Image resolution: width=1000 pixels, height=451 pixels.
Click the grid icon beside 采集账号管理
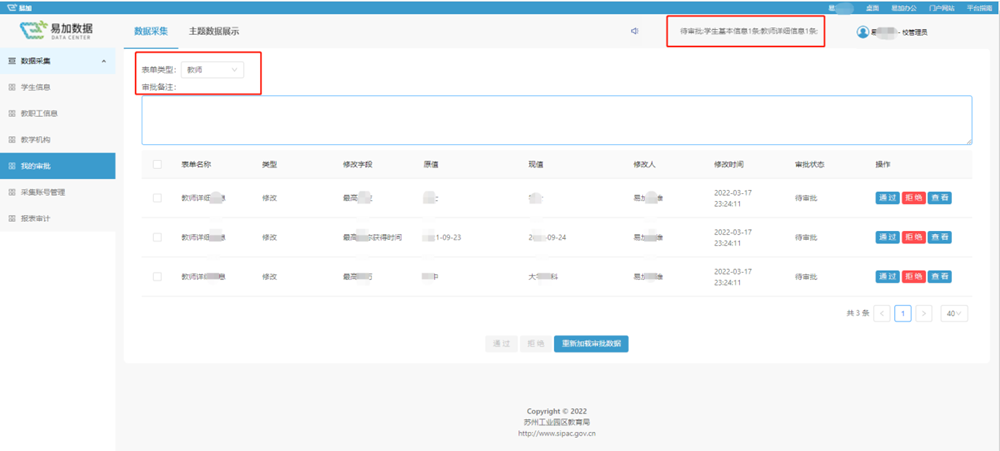point(11,192)
